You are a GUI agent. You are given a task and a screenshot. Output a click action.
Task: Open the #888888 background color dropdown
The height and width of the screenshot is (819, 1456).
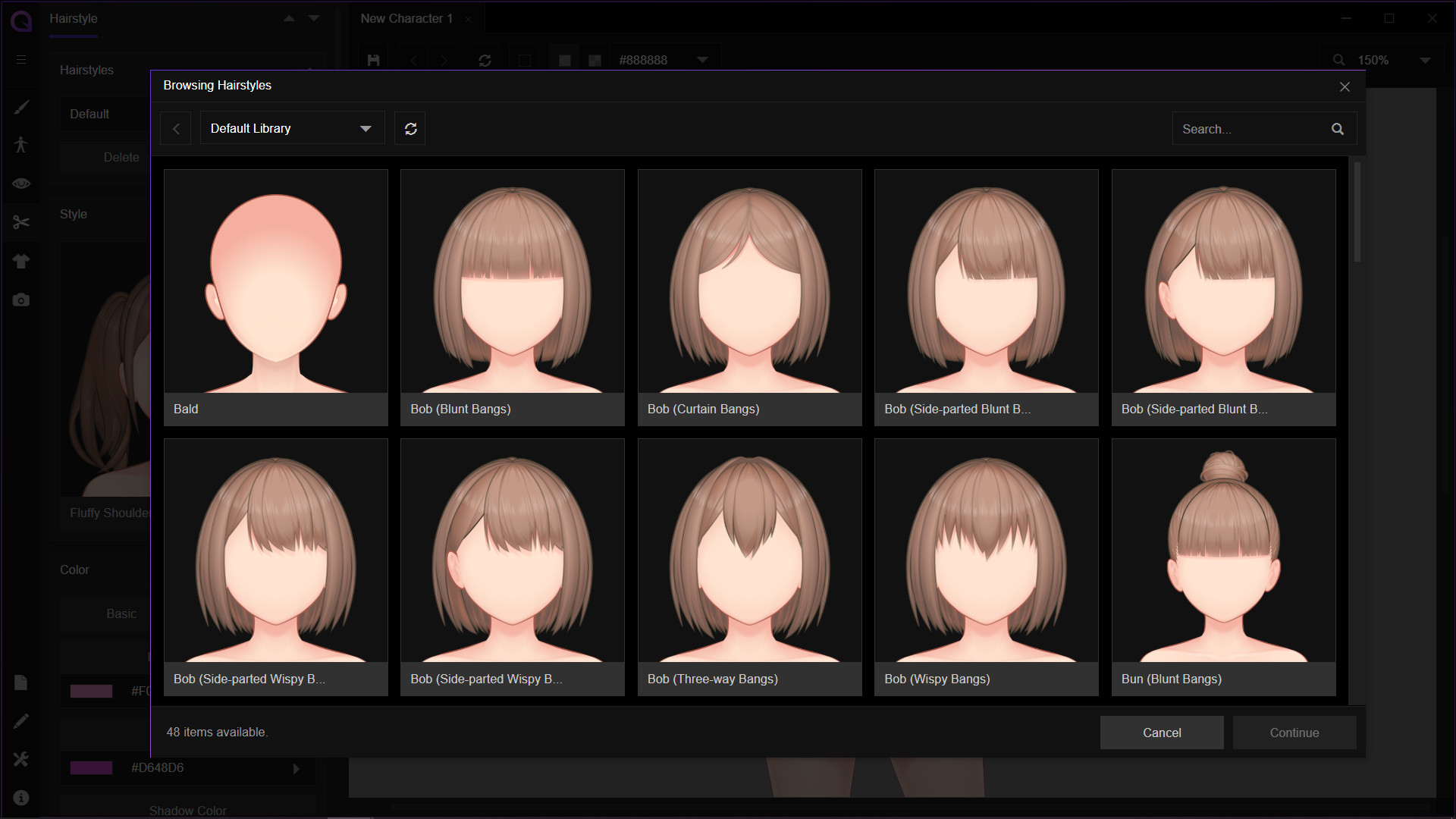pyautogui.click(x=702, y=60)
